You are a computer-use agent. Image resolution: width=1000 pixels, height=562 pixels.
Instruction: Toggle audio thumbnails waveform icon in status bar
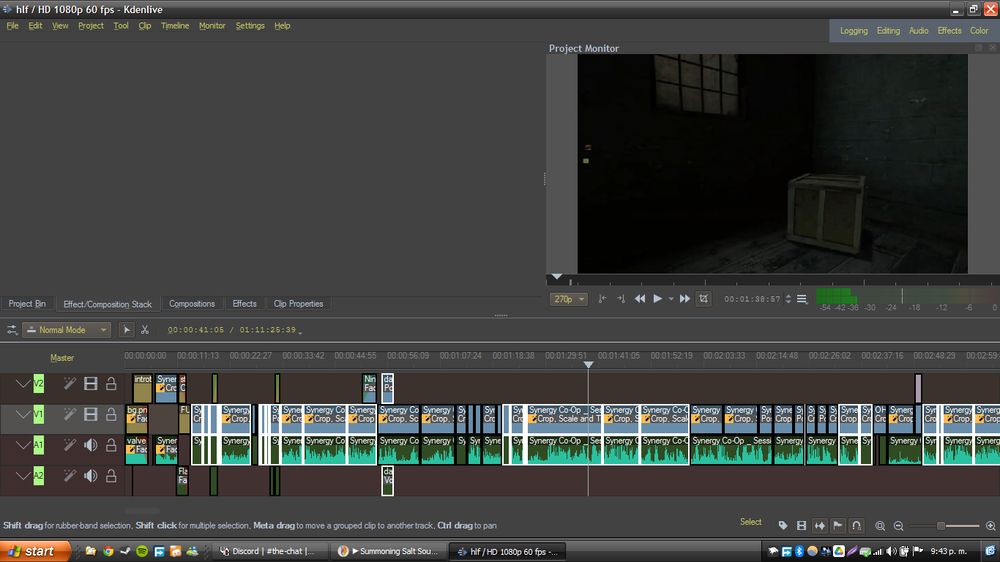pos(820,526)
